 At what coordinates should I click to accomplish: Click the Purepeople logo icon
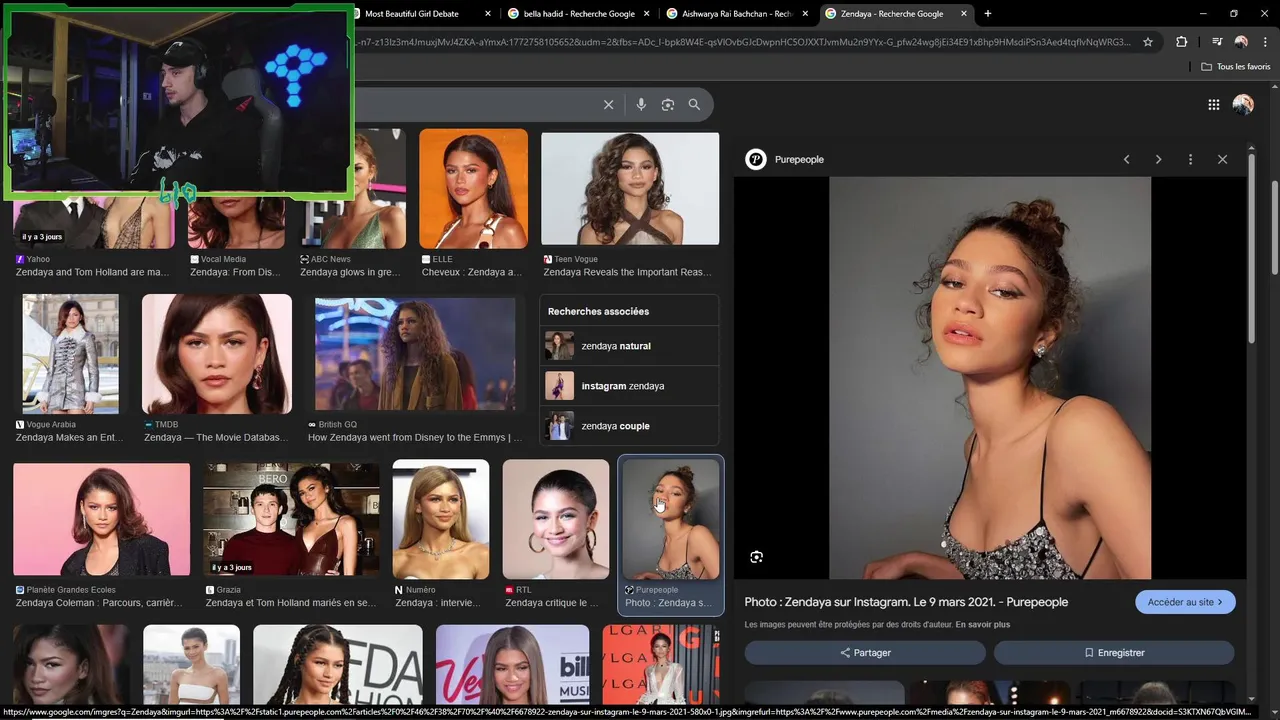click(756, 159)
